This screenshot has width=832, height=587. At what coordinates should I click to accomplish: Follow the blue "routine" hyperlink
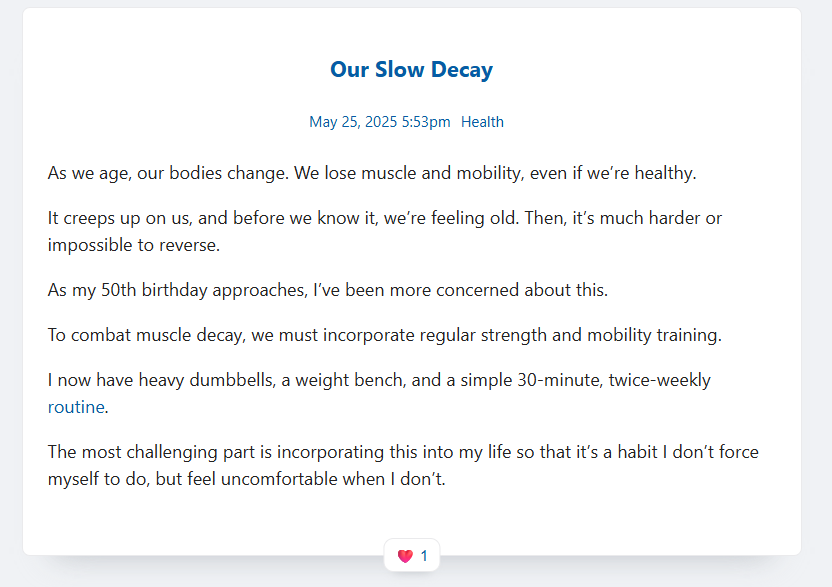76,407
